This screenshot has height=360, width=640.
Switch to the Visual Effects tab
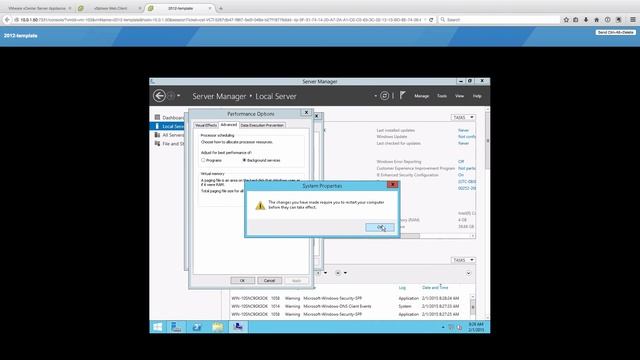click(206, 125)
